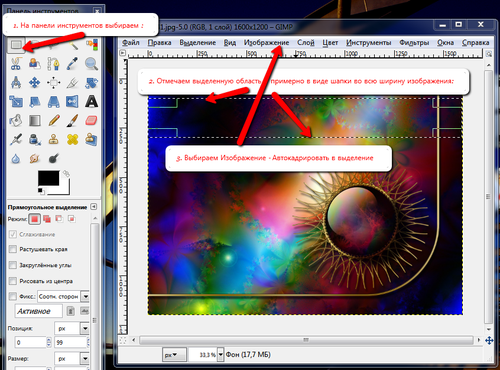Select the Smudge finger tool
This screenshot has width=500, height=370.
[34, 158]
